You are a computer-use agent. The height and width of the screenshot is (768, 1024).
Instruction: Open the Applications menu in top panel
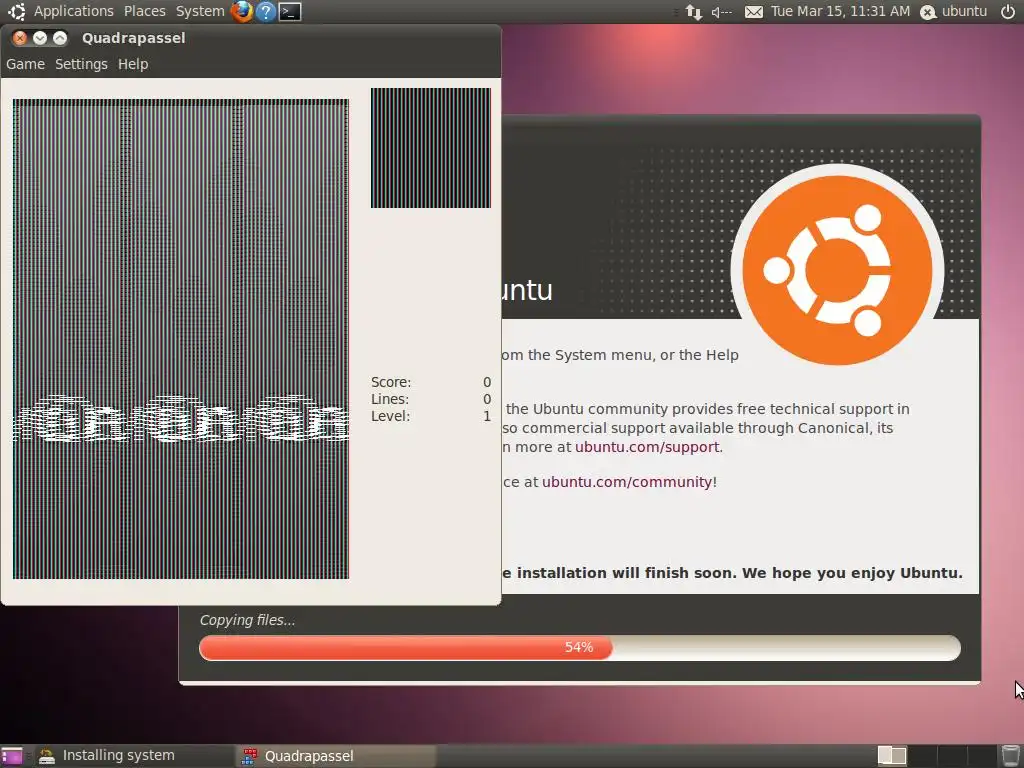(x=74, y=11)
